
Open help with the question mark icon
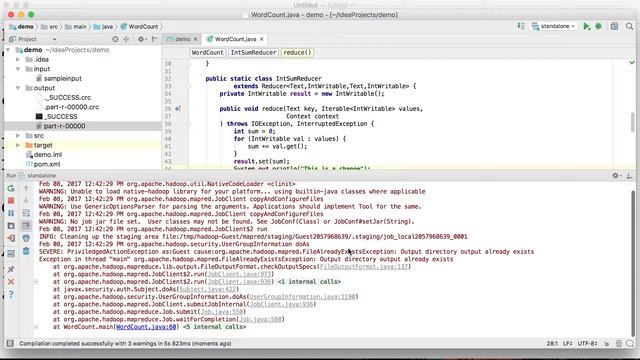11,294
